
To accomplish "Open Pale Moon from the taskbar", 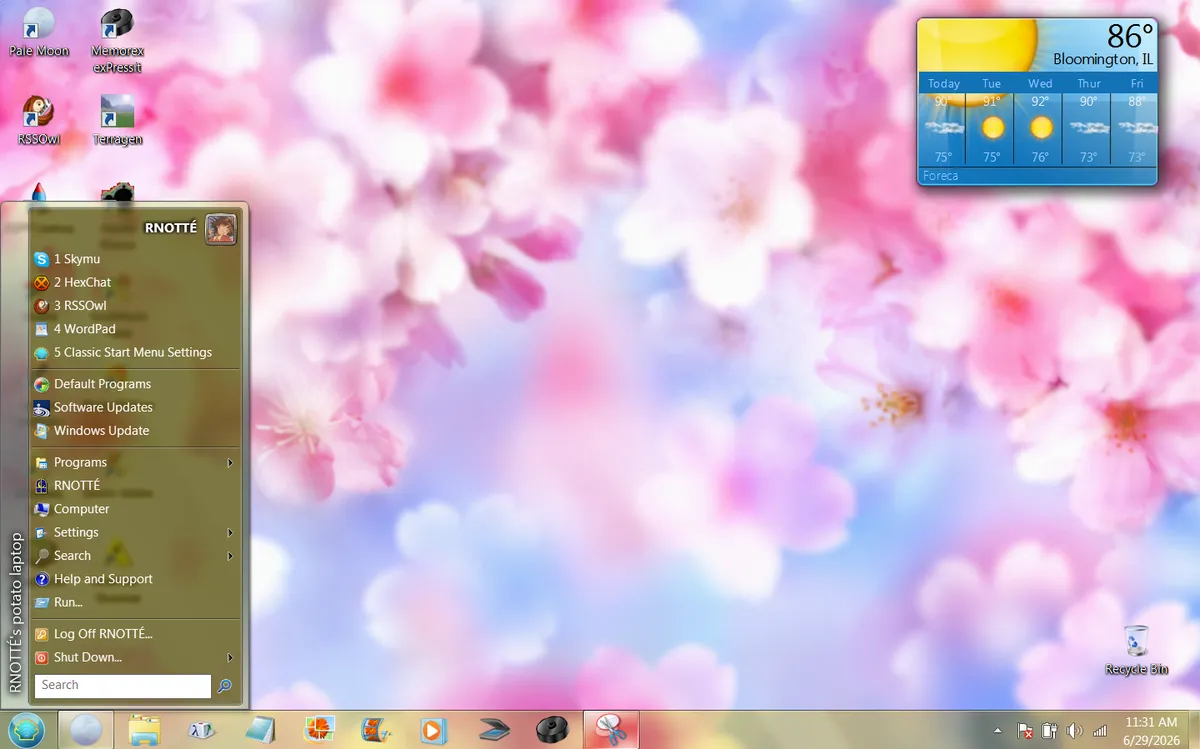I will (x=86, y=730).
